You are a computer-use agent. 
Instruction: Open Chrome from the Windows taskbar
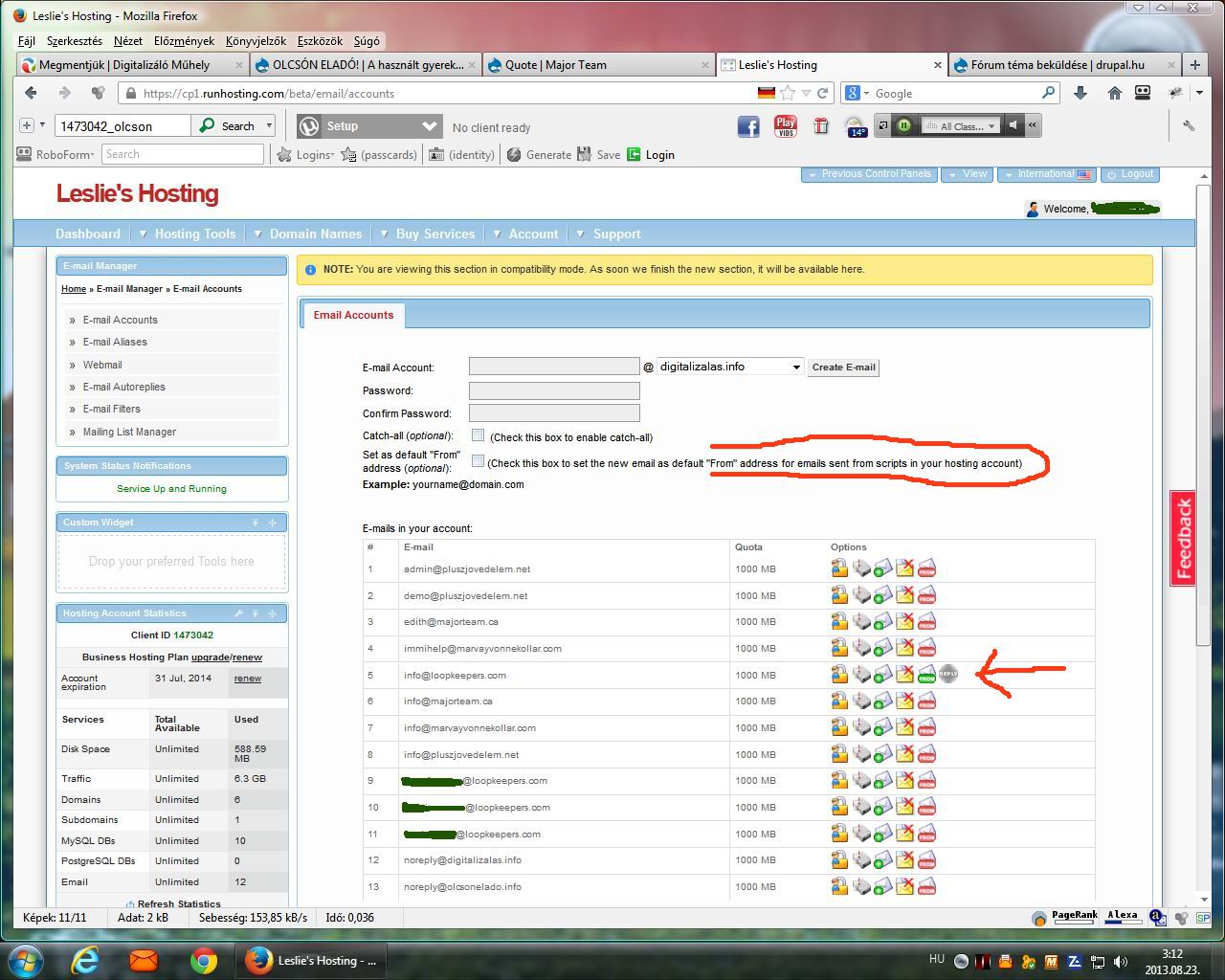point(203,960)
